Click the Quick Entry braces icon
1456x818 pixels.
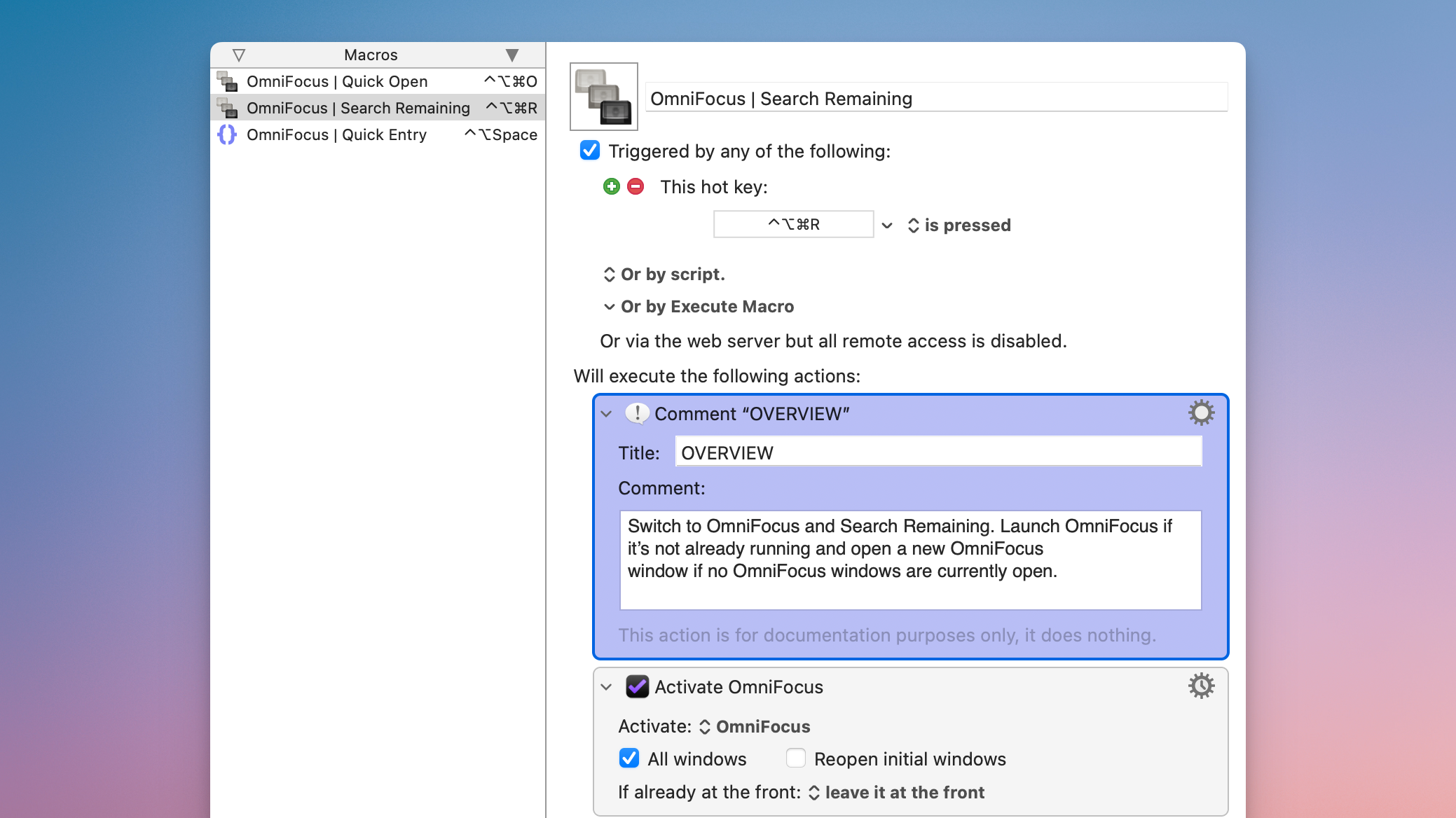pos(227,134)
